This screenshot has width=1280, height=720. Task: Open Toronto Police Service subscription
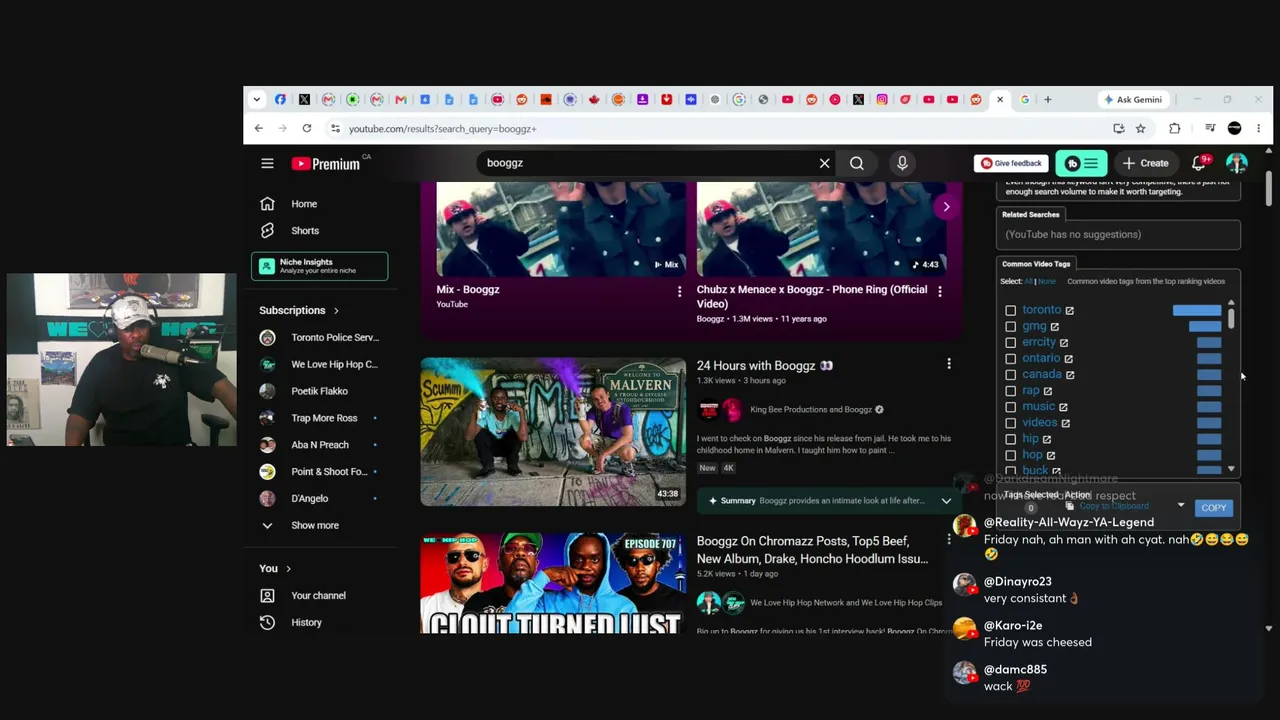(320, 338)
